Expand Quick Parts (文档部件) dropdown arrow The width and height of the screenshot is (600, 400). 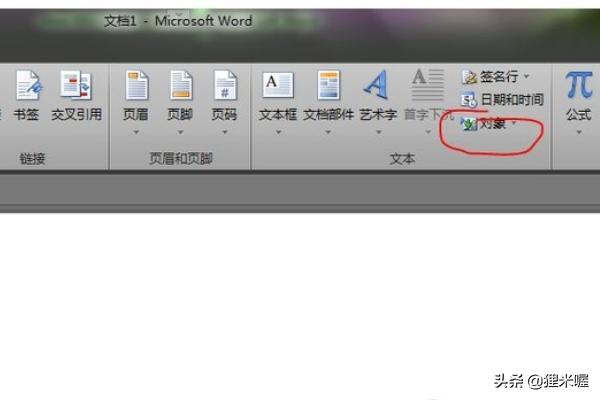click(328, 132)
